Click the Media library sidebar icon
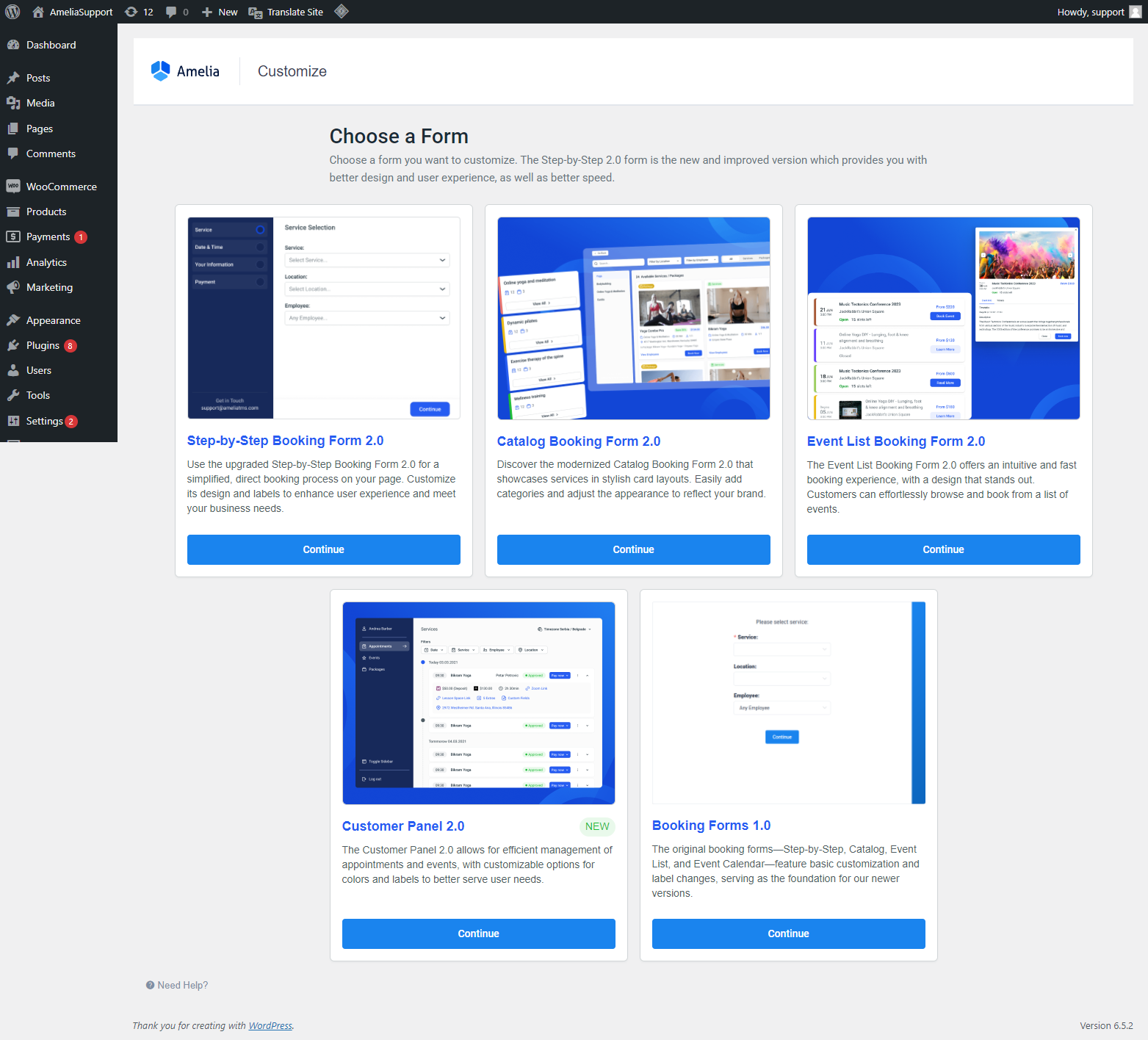 tap(13, 103)
